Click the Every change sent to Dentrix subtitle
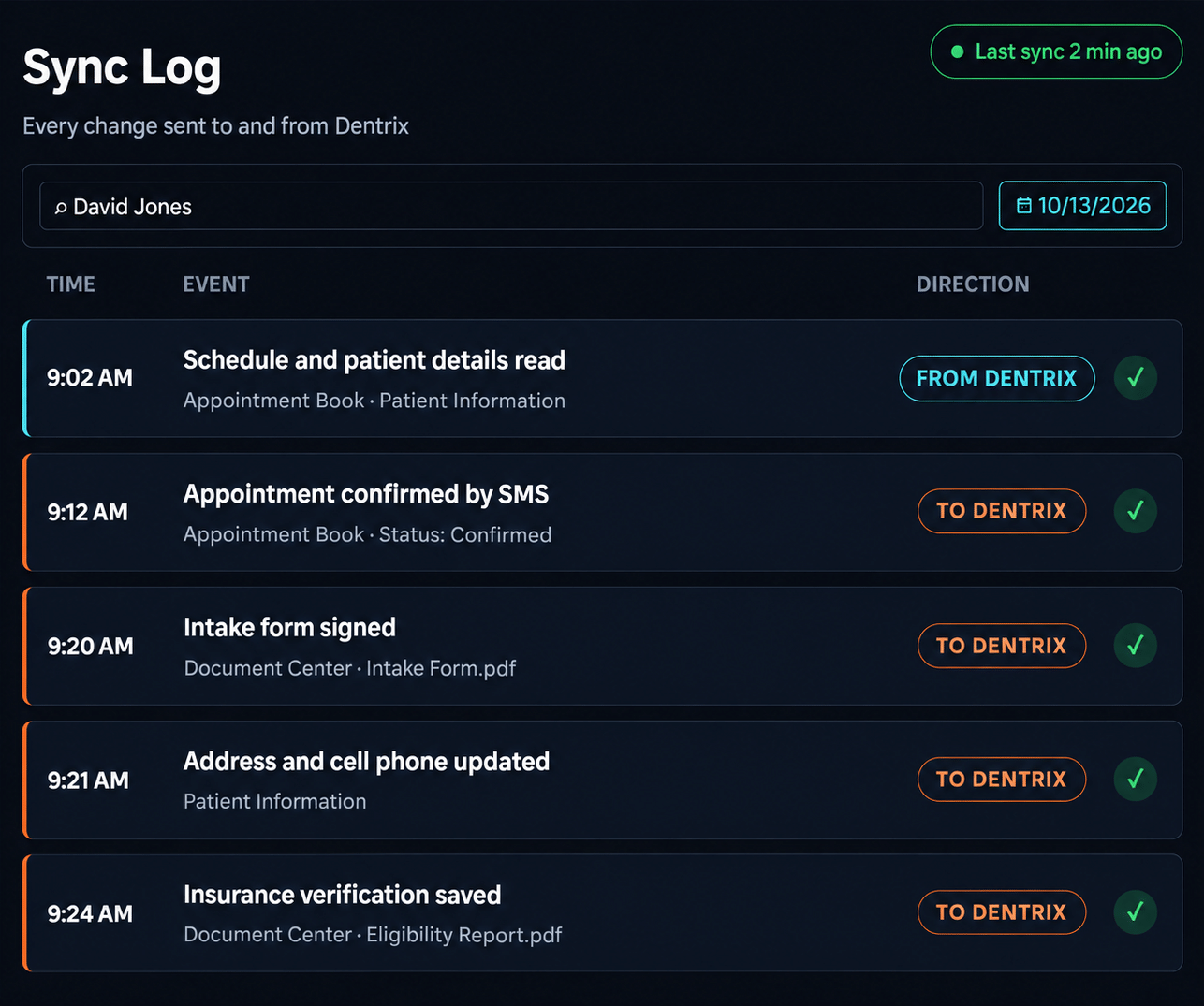The width and height of the screenshot is (1204, 1006). [x=215, y=126]
